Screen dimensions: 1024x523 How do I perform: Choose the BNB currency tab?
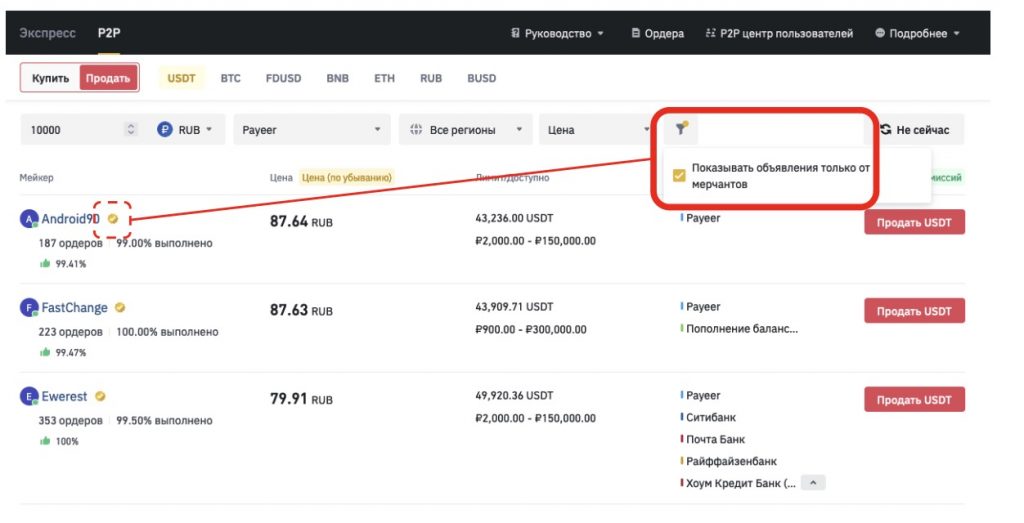point(338,78)
